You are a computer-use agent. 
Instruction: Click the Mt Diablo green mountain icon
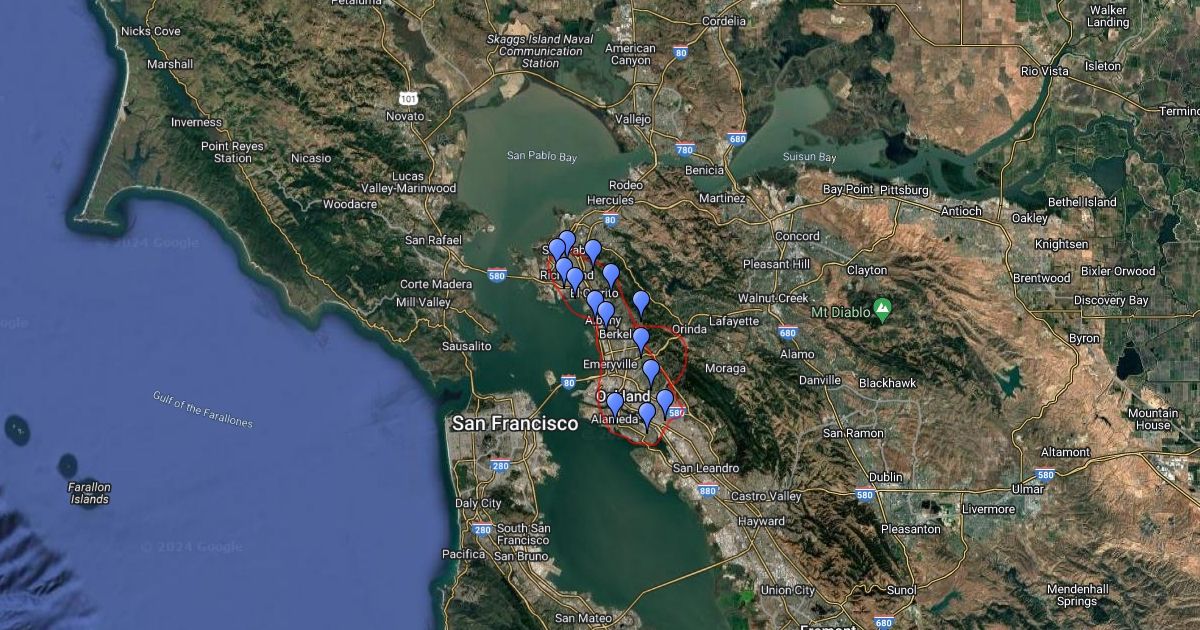pos(882,308)
